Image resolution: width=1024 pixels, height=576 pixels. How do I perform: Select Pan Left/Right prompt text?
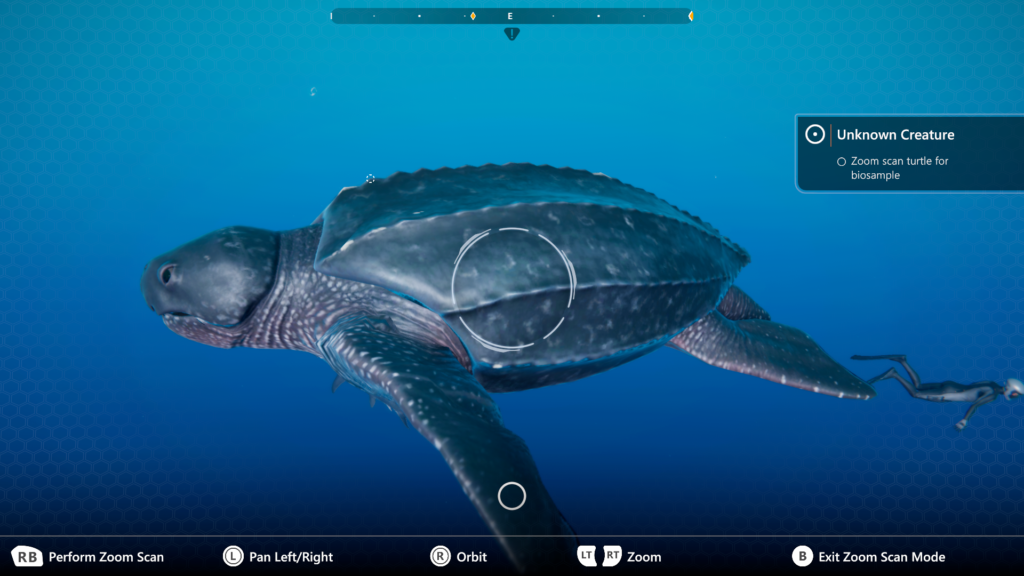[x=291, y=557]
